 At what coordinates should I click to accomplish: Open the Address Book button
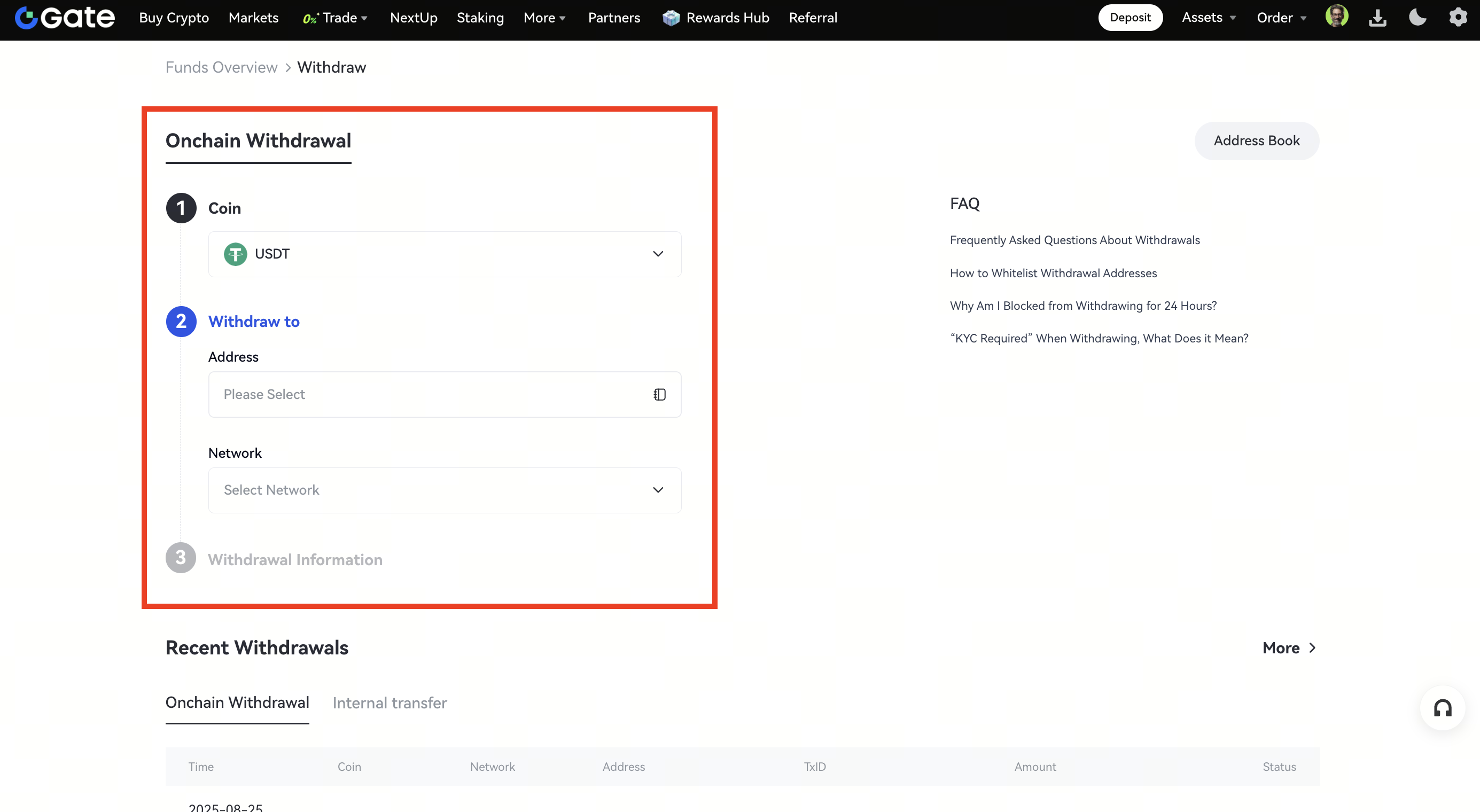1256,140
